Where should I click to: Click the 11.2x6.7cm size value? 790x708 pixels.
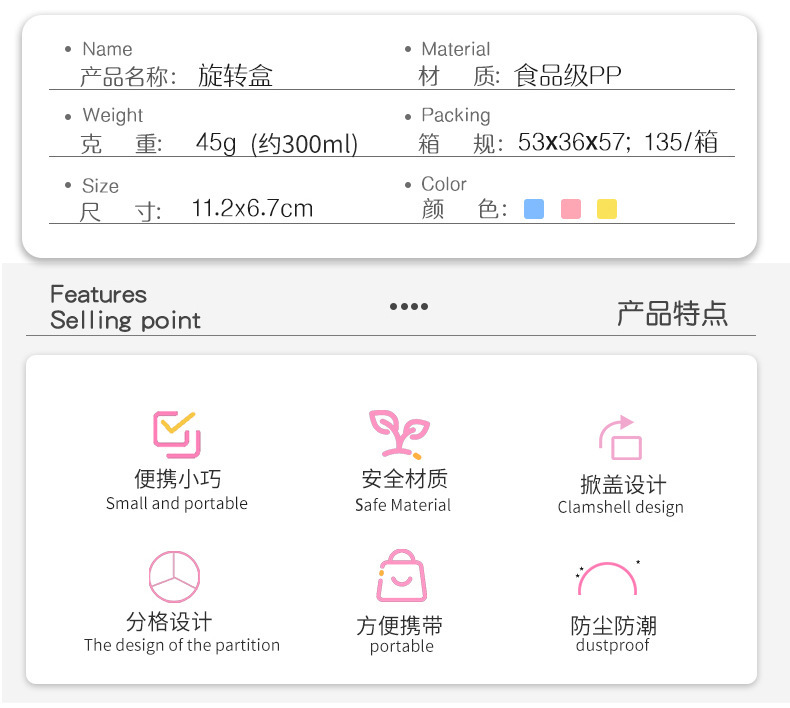coord(252,208)
